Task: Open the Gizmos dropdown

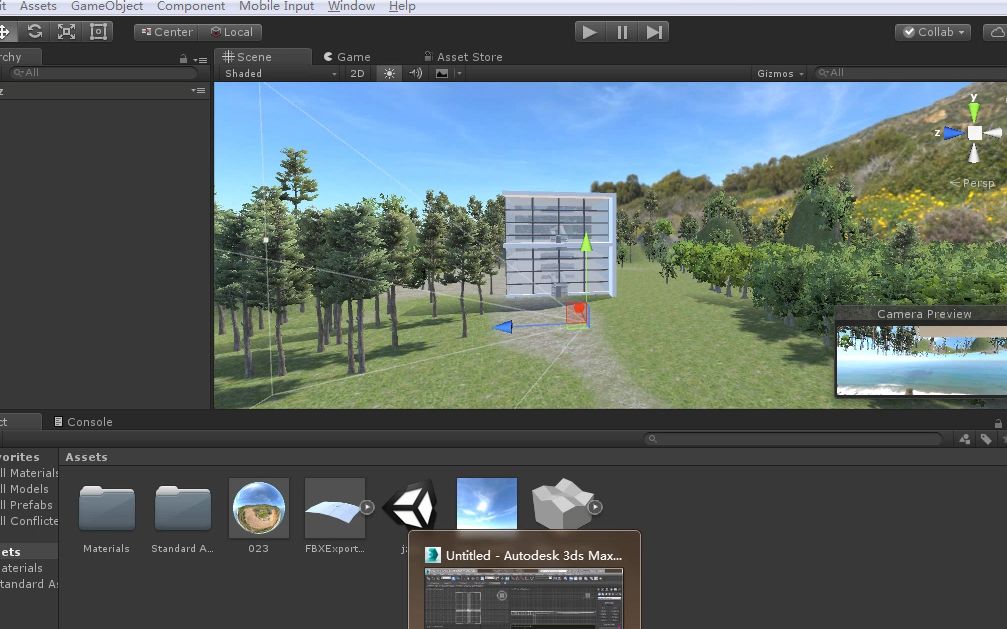Action: tap(778, 73)
